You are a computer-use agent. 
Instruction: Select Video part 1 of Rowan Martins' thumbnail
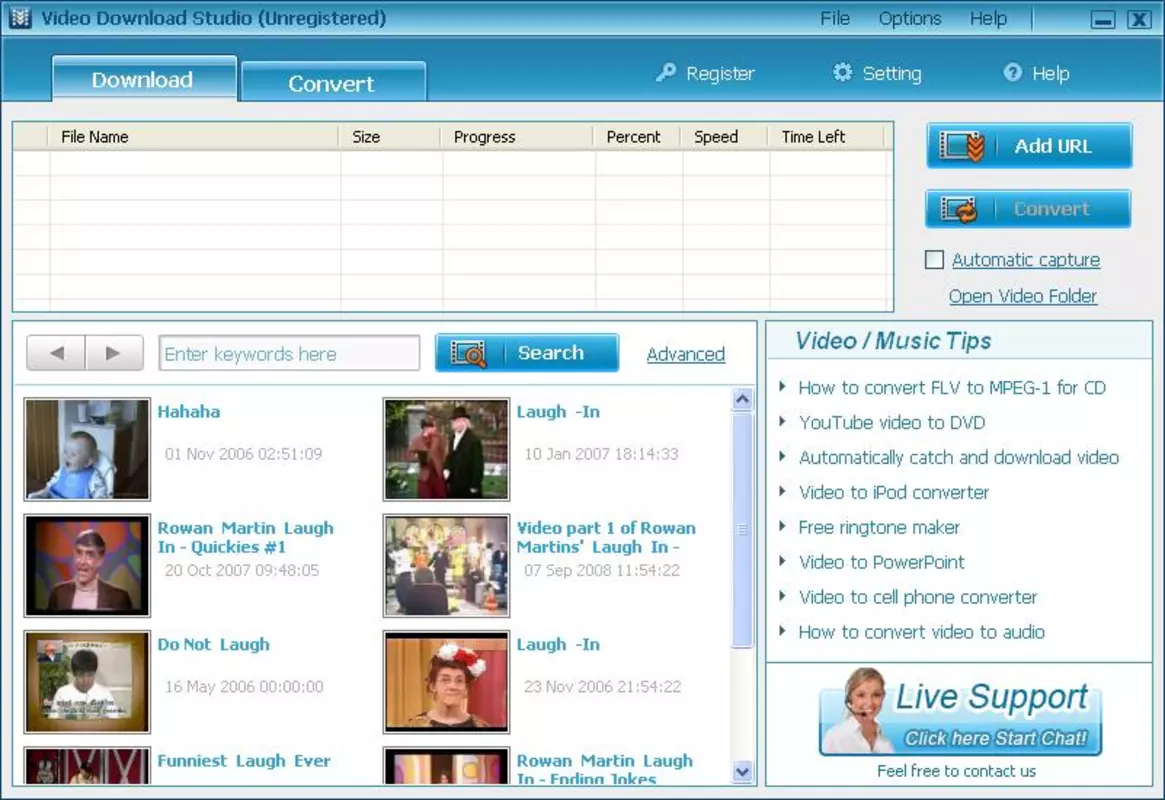coord(447,565)
